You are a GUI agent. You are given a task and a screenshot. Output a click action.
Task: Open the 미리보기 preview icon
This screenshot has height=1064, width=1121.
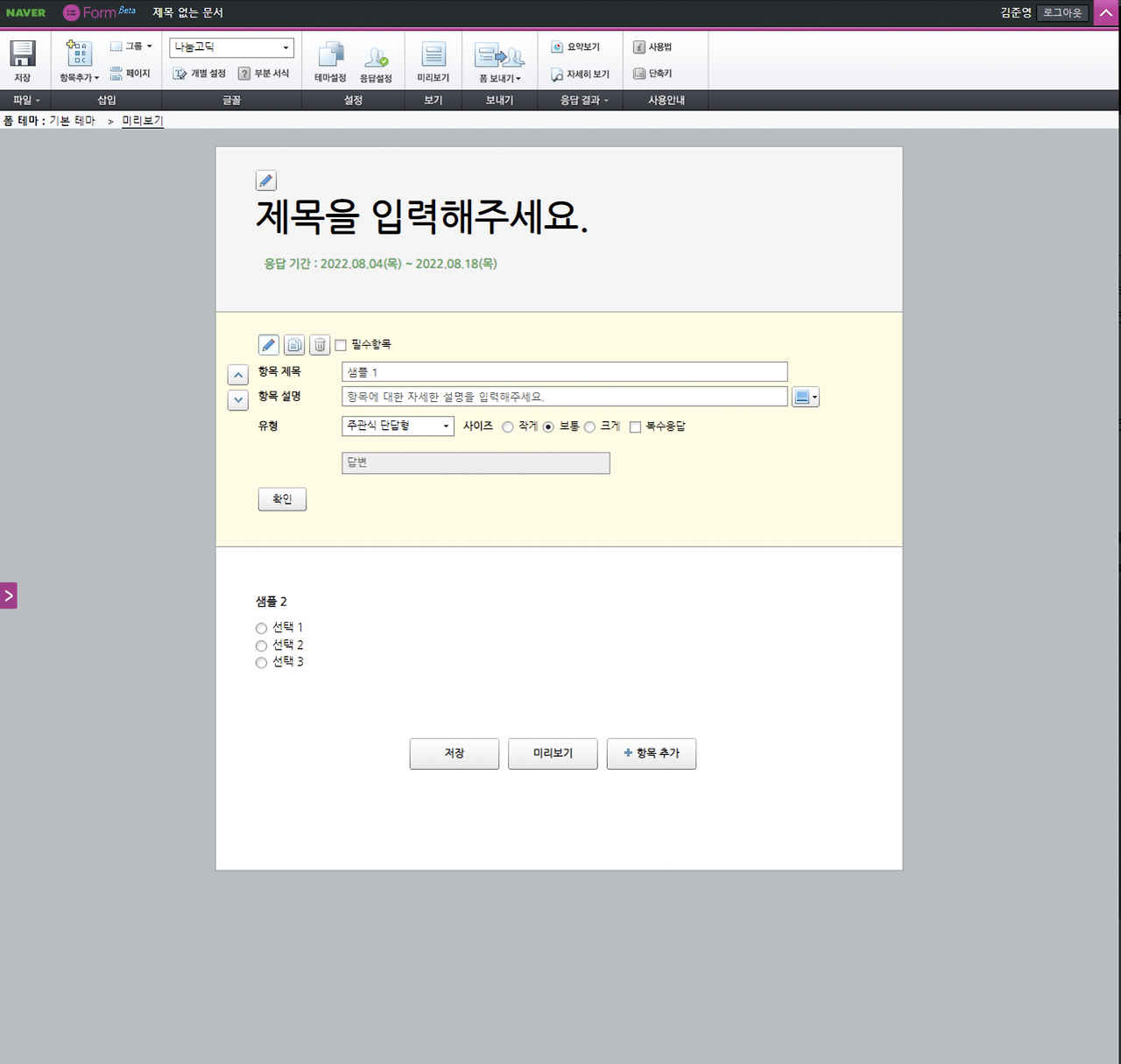432,60
